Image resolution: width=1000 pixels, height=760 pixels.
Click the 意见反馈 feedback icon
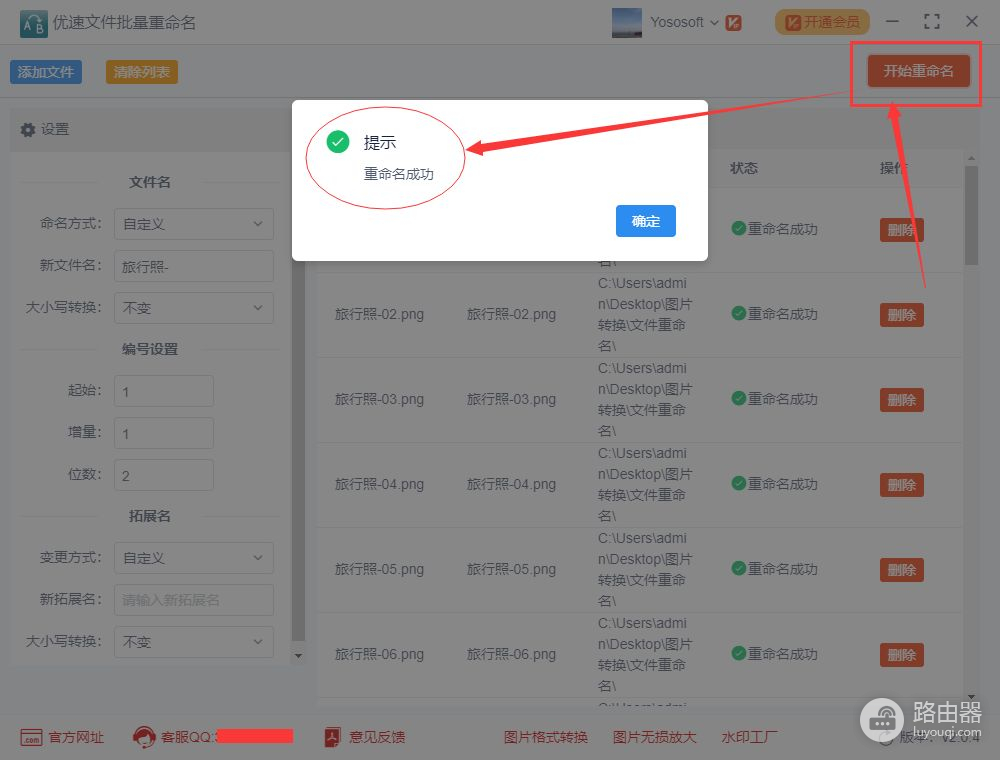coord(332,737)
